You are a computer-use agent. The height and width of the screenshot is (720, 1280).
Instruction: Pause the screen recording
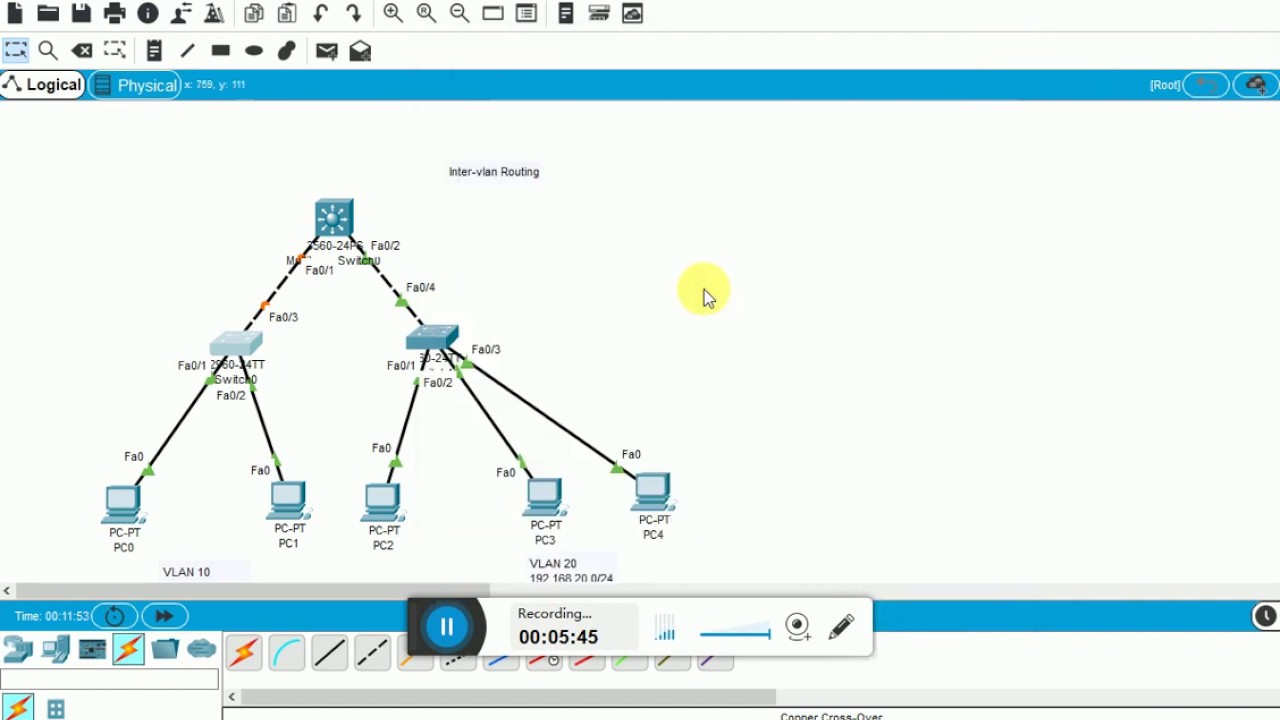point(446,627)
